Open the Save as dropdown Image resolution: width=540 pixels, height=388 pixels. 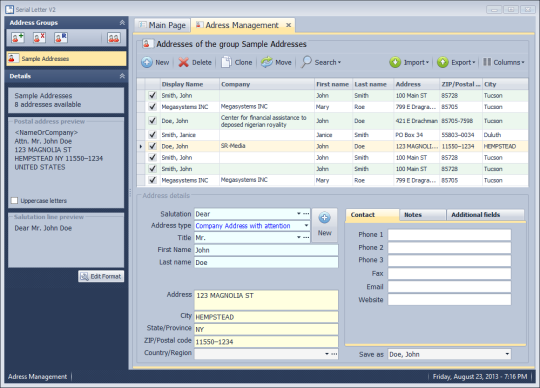(507, 354)
